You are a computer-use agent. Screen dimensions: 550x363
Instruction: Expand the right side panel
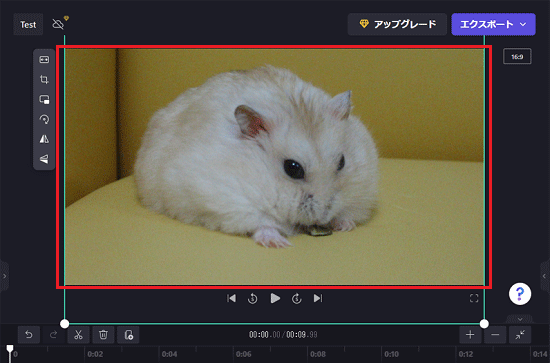click(545, 276)
